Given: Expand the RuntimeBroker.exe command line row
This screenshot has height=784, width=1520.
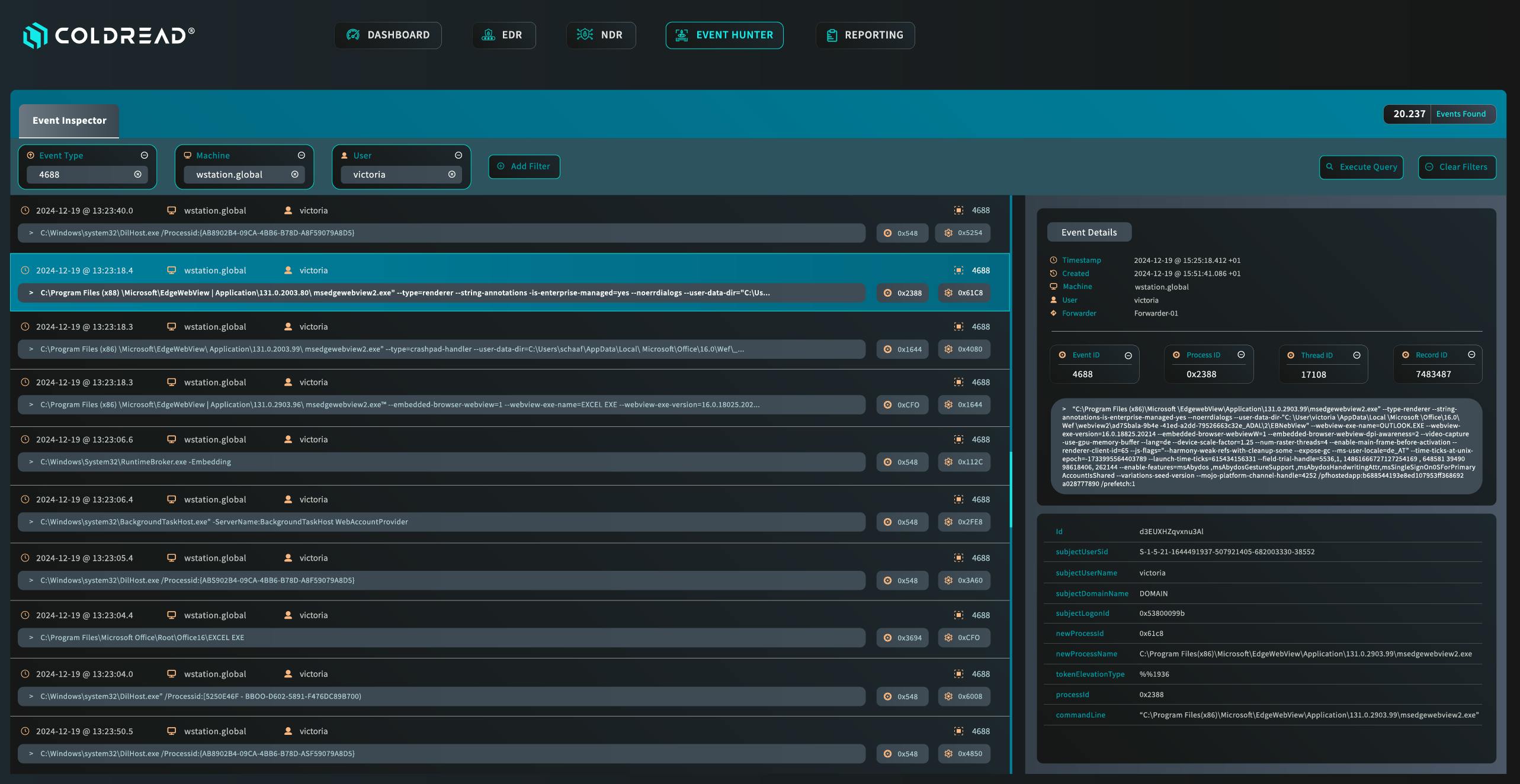Looking at the screenshot, I should [31, 462].
